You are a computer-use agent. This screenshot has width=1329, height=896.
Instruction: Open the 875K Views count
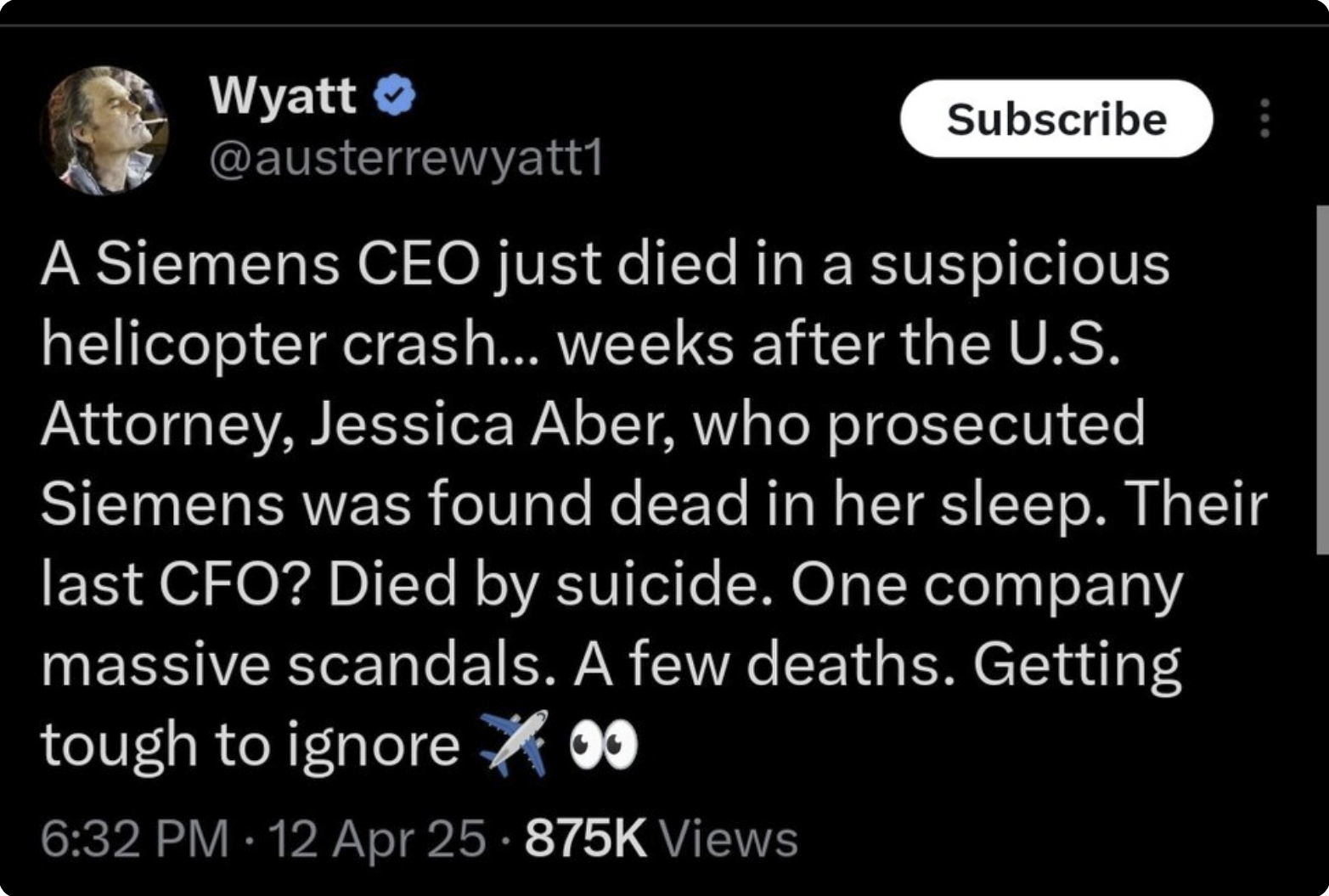pyautogui.click(x=662, y=839)
